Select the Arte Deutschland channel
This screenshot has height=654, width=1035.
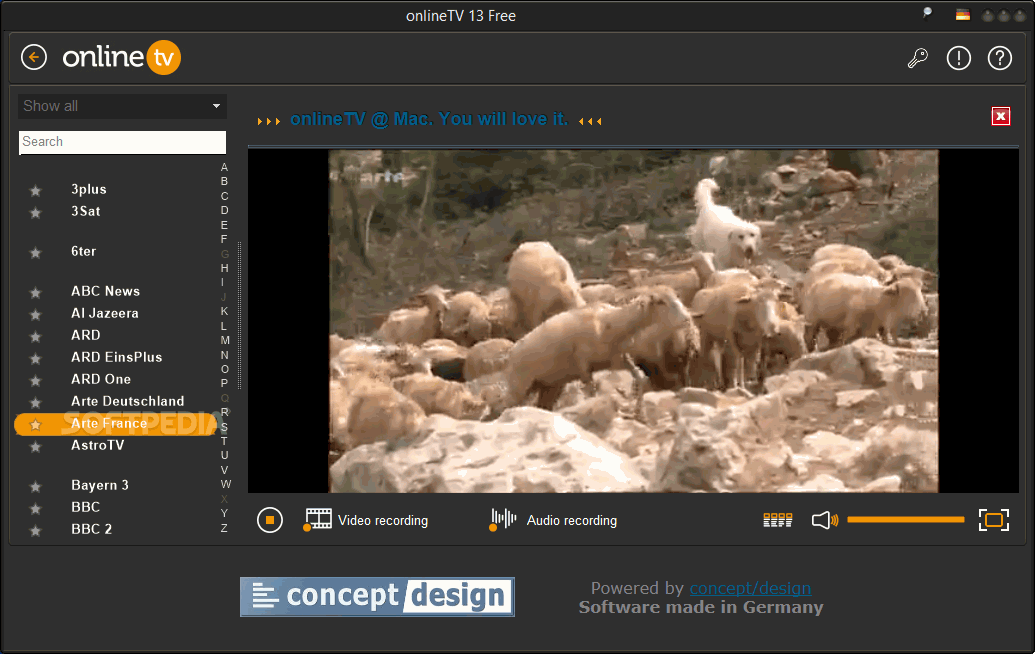tap(127, 401)
